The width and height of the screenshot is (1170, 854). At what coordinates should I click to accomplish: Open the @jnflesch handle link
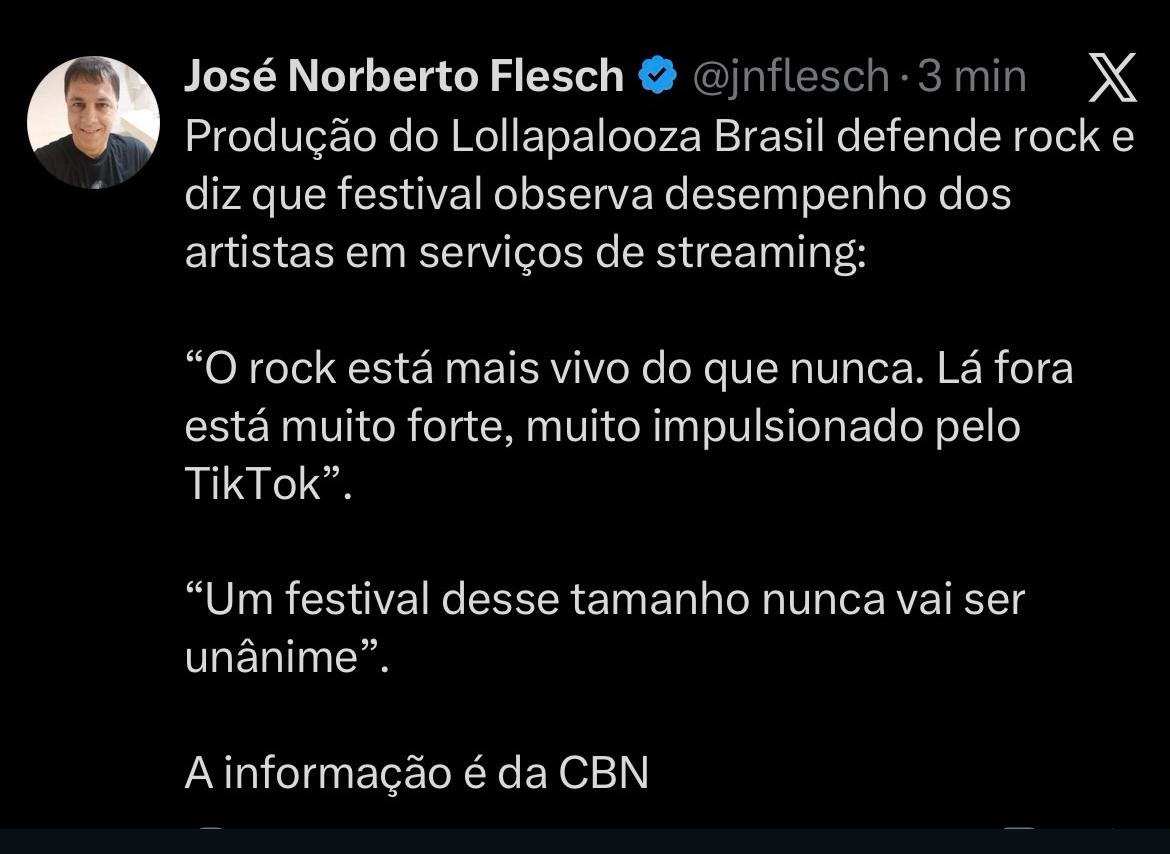click(x=790, y=77)
